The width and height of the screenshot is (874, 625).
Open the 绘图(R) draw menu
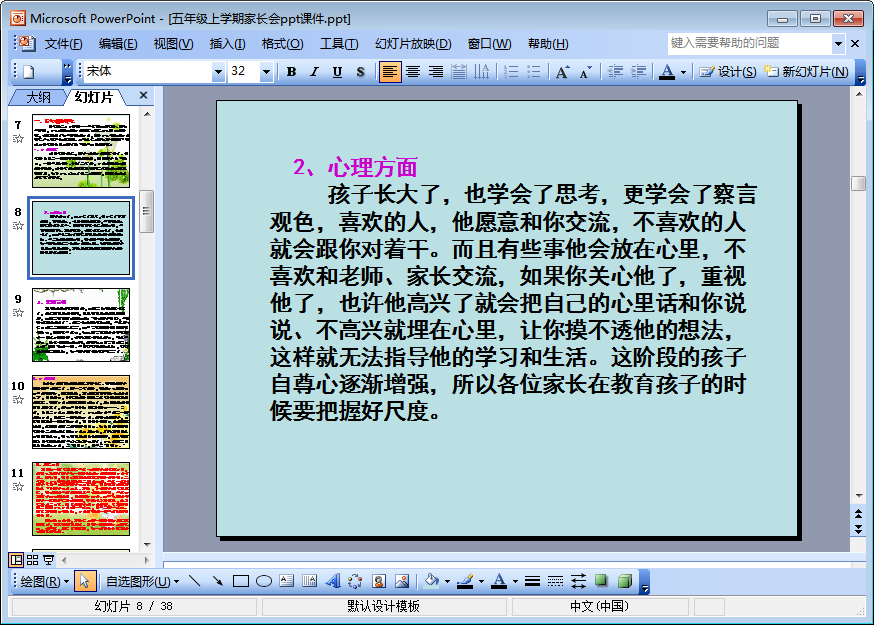click(44, 582)
